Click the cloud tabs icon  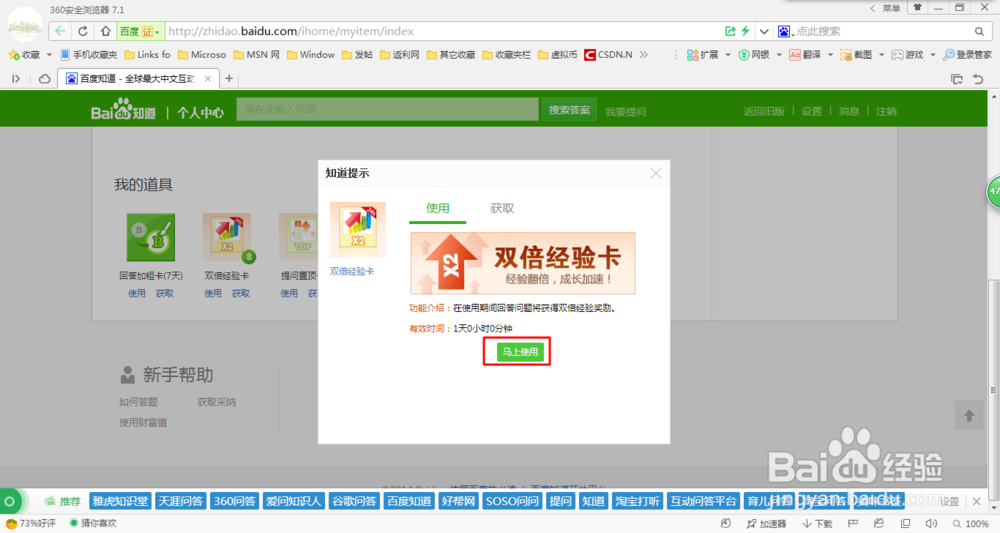click(45, 78)
